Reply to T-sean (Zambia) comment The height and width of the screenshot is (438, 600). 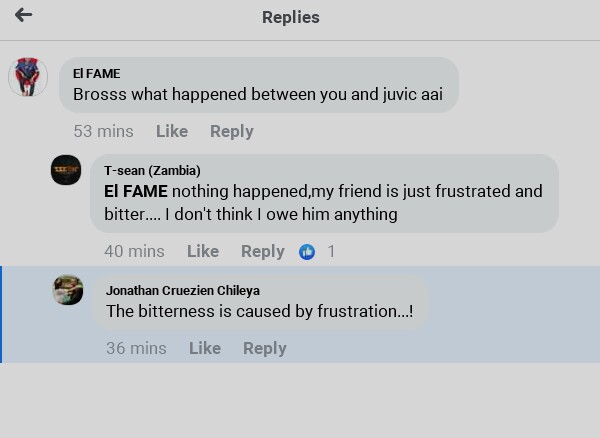(x=262, y=251)
